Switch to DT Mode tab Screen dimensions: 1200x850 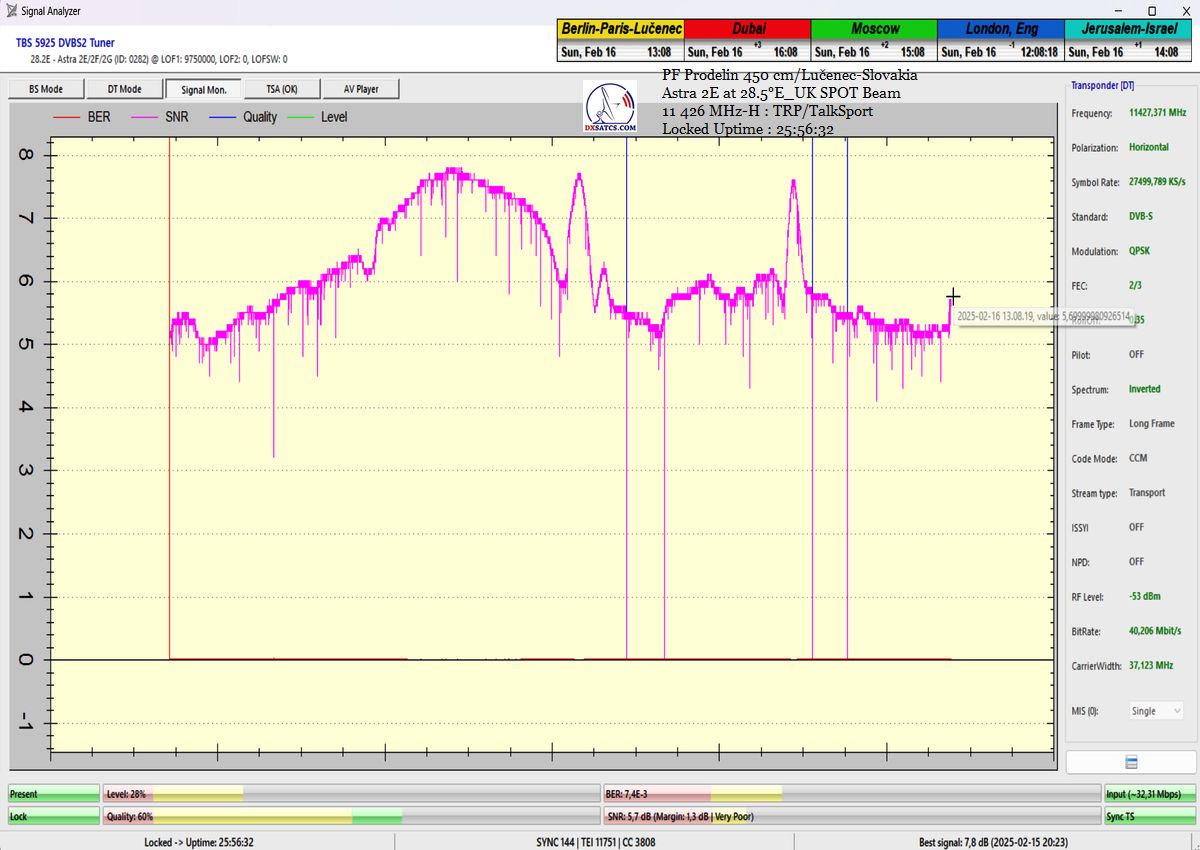pyautogui.click(x=124, y=89)
